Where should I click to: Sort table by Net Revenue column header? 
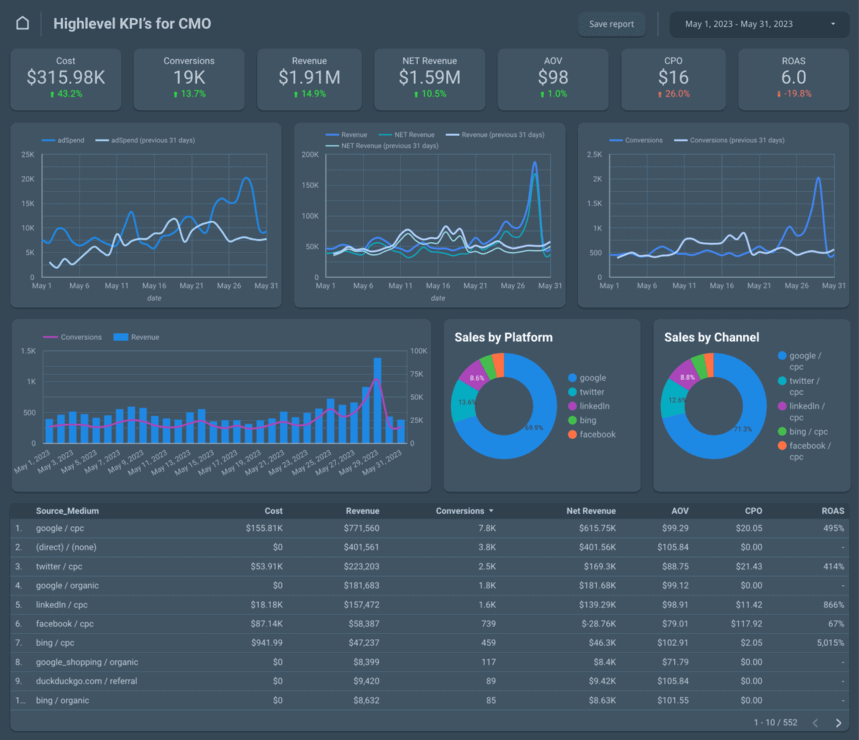pyautogui.click(x=591, y=510)
